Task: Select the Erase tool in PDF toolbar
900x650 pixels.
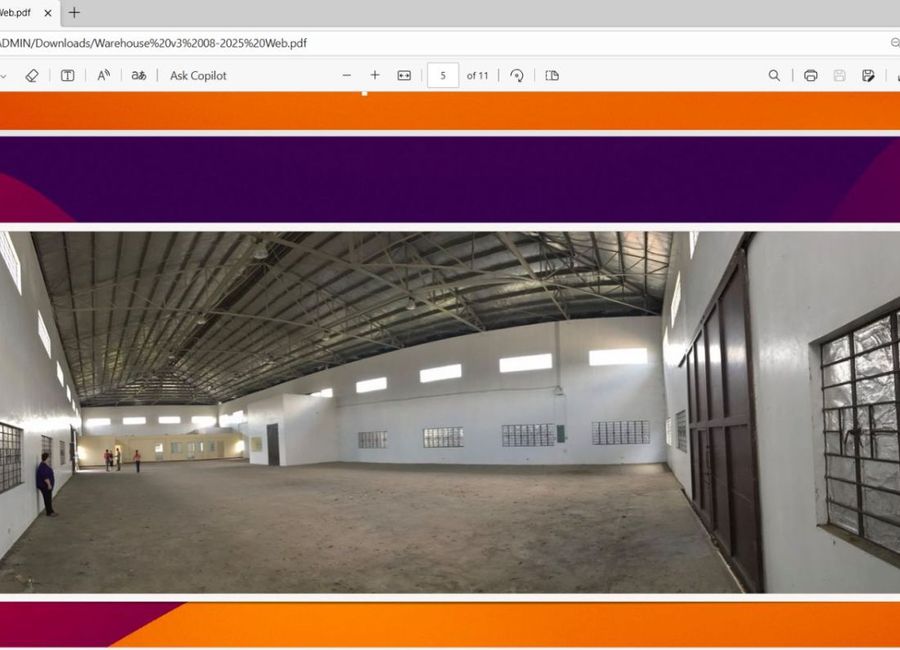Action: coord(32,76)
